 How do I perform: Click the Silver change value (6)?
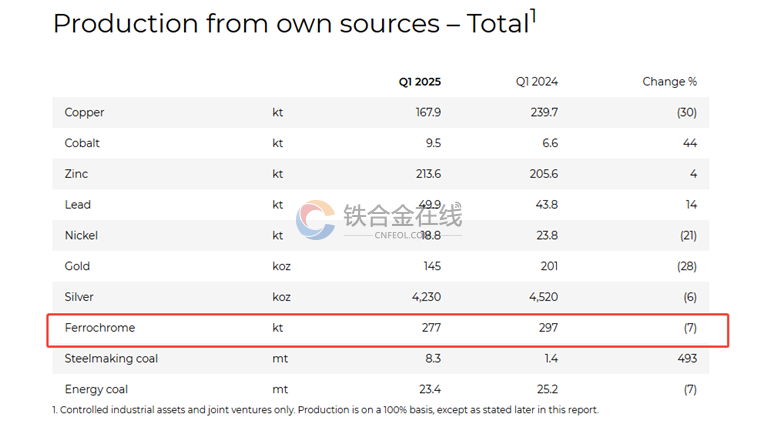point(690,297)
